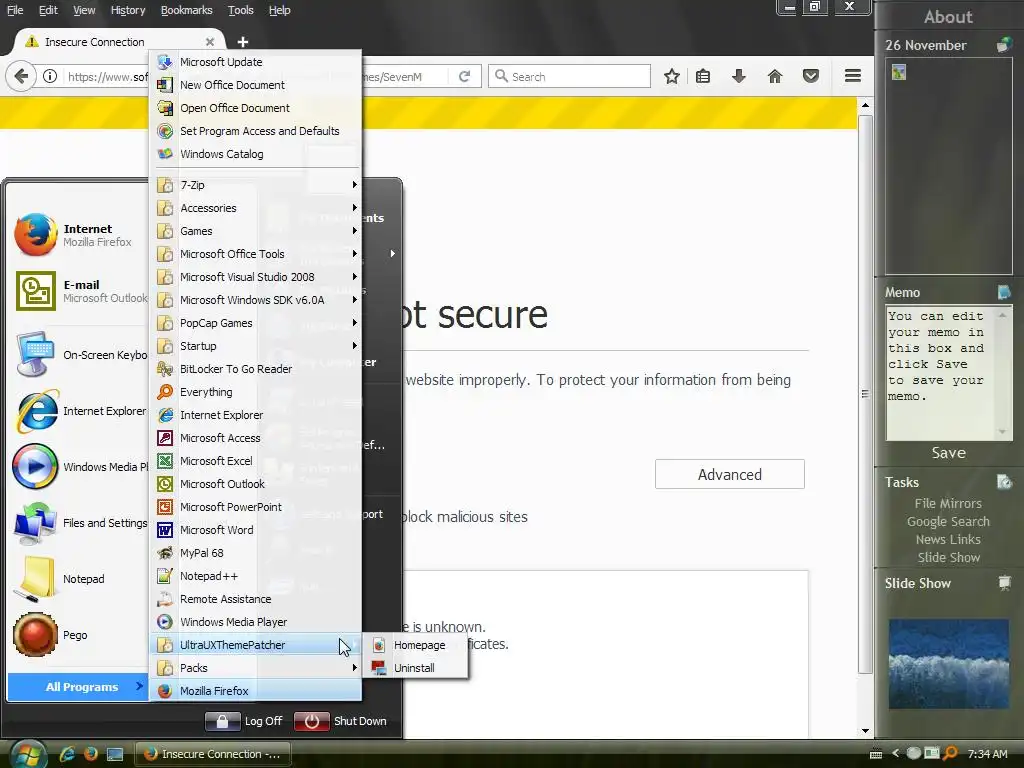The width and height of the screenshot is (1024, 768).
Task: Close the Insecure Connection tab
Action: click(x=210, y=42)
